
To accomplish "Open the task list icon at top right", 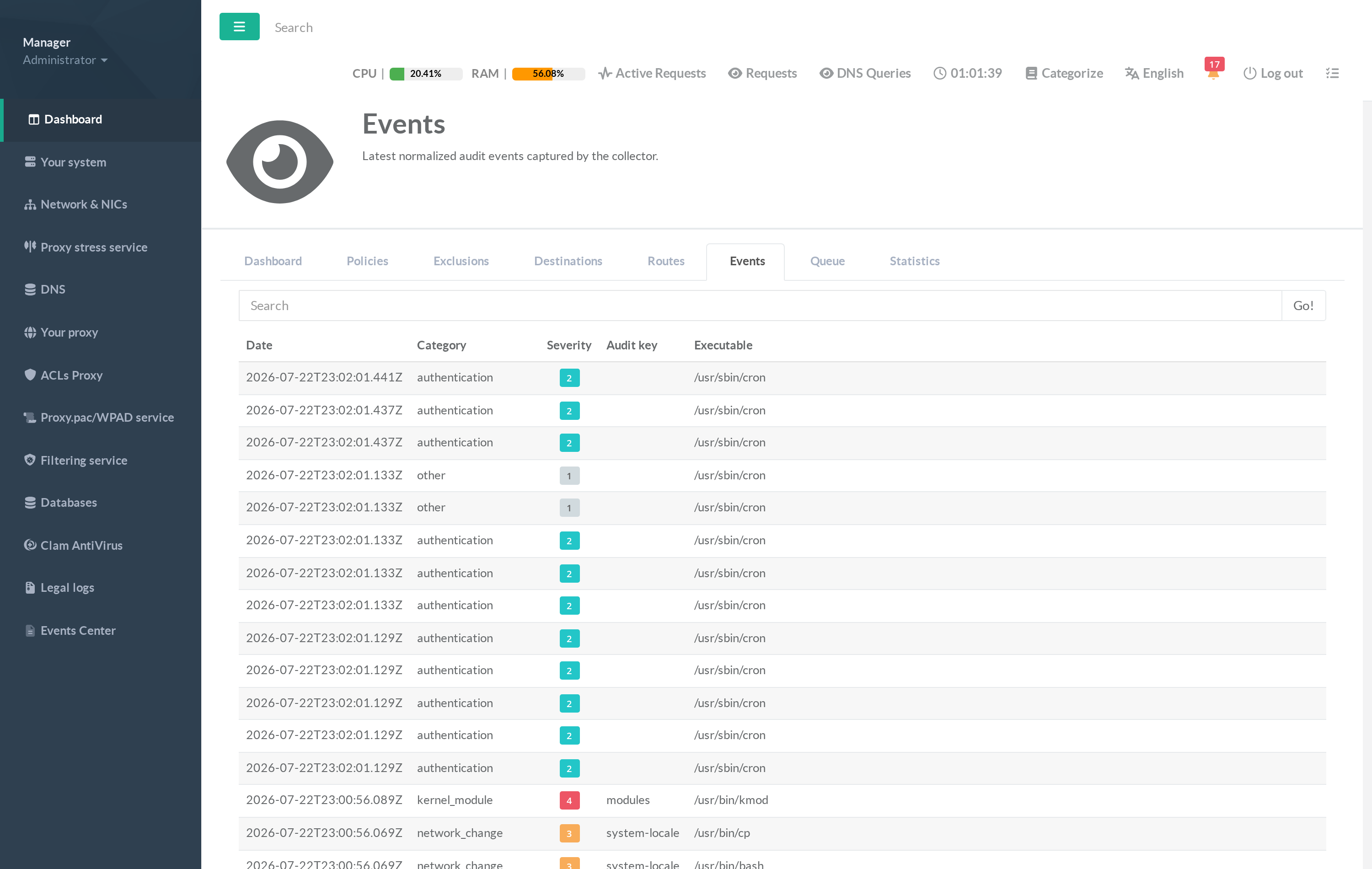I will (1332, 74).
